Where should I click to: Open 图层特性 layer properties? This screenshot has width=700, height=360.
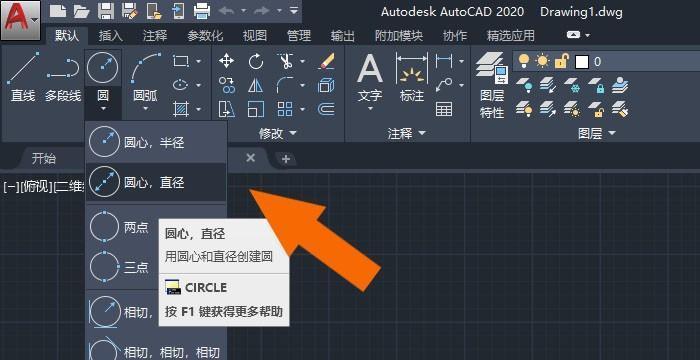(492, 85)
